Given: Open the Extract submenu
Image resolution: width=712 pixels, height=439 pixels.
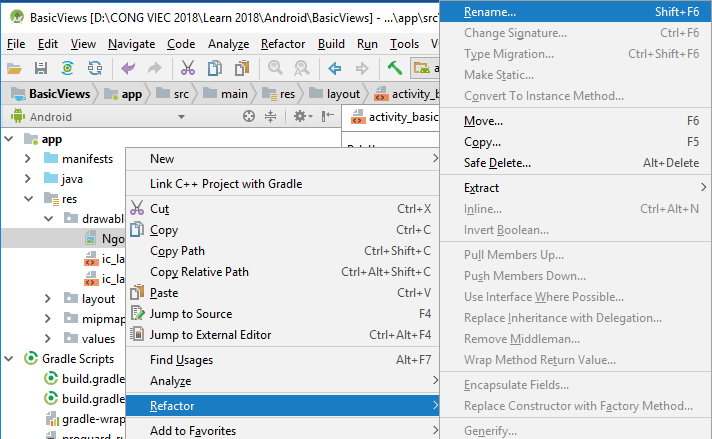Looking at the screenshot, I should 575,188.
